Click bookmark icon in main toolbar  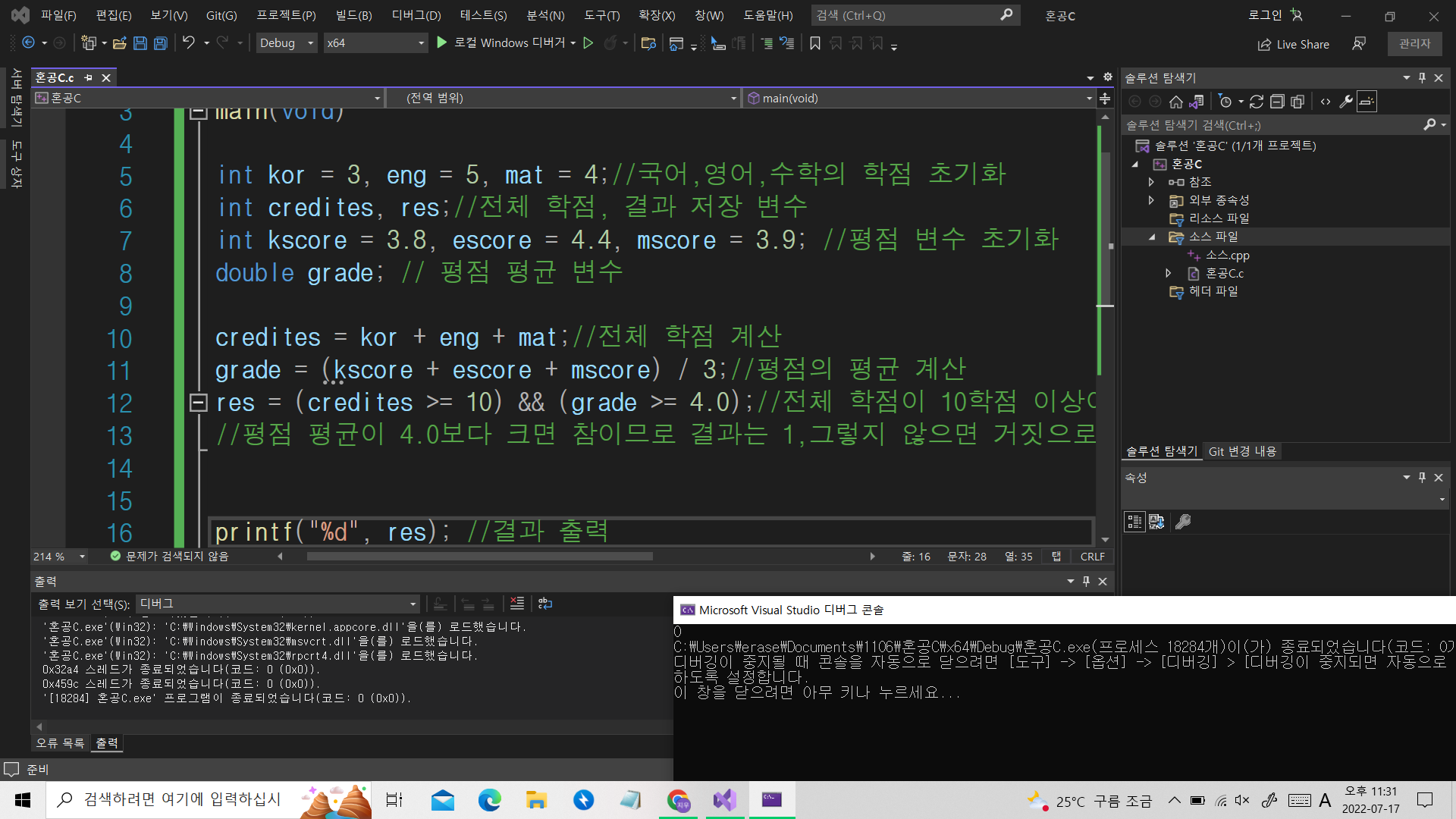(815, 43)
